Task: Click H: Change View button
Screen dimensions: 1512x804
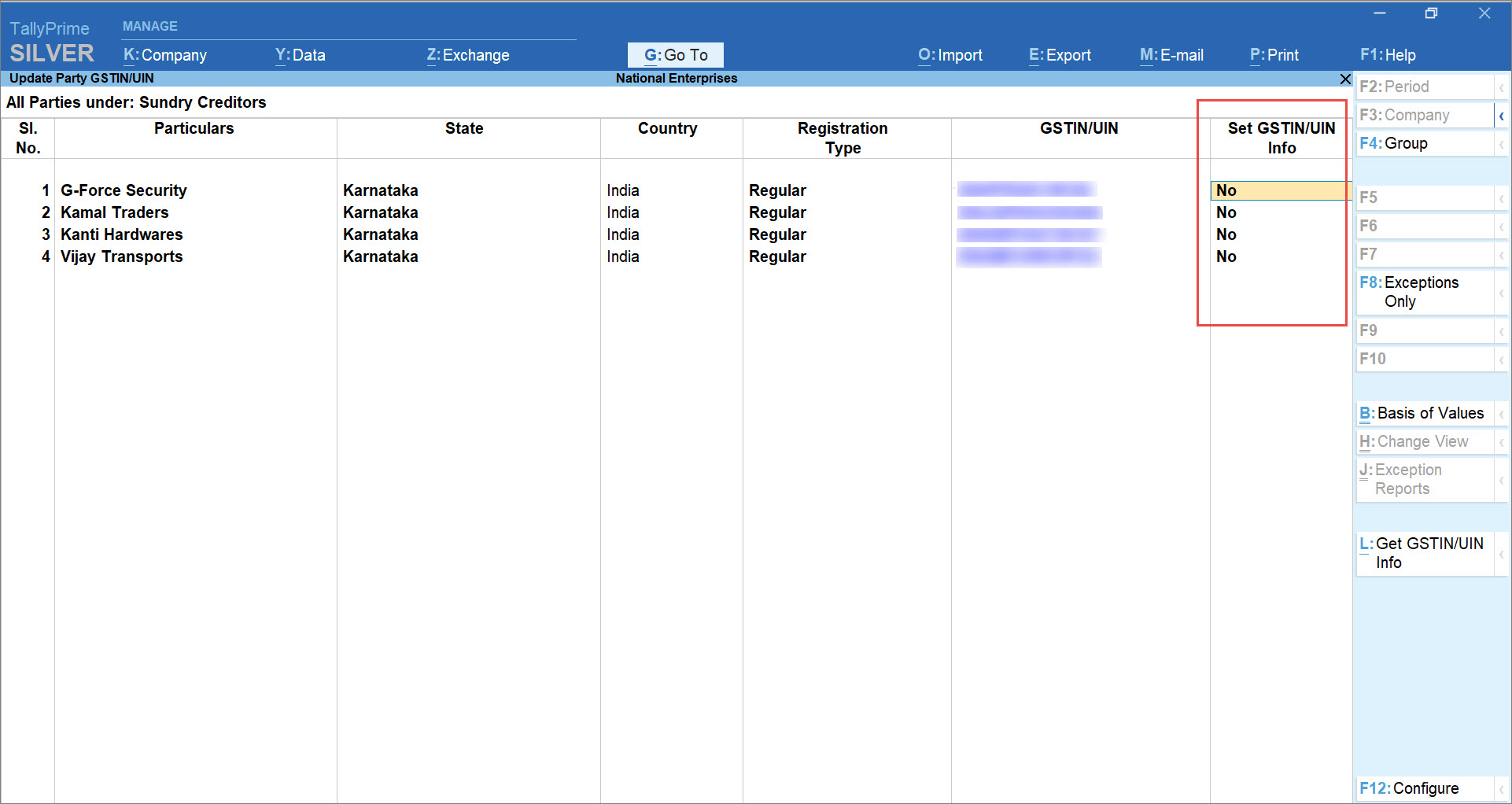Action: (x=1425, y=441)
